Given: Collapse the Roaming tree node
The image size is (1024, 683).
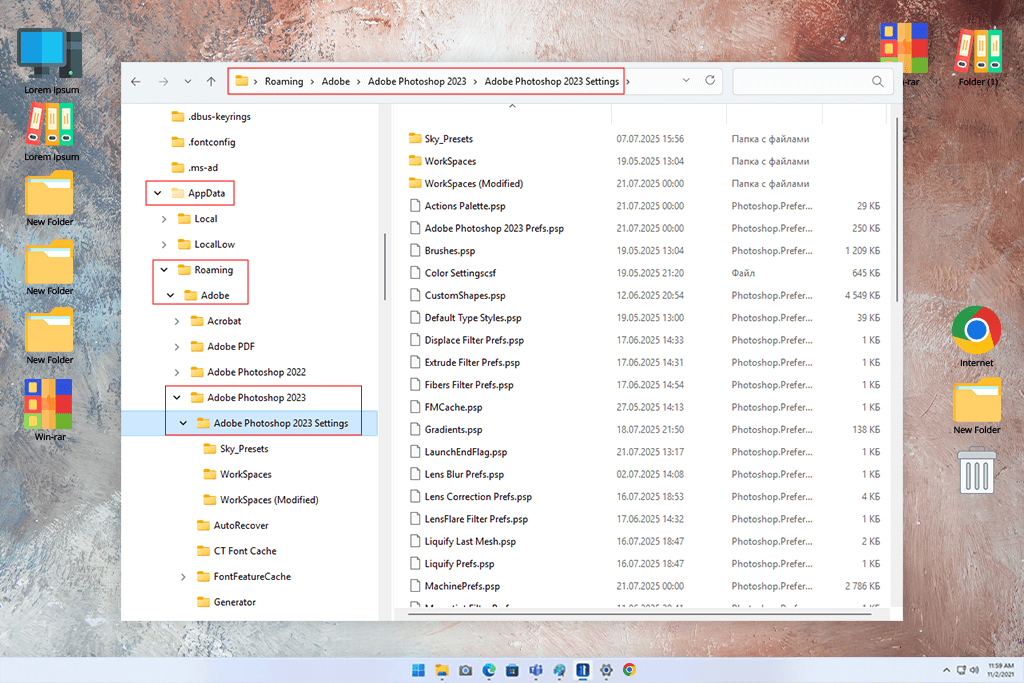Looking at the screenshot, I should pyautogui.click(x=164, y=270).
